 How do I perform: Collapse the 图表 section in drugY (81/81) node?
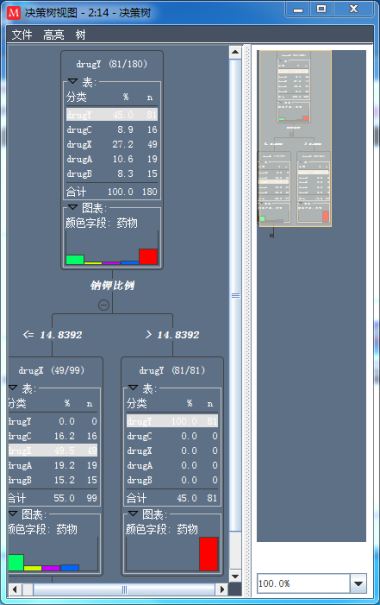tap(133, 514)
